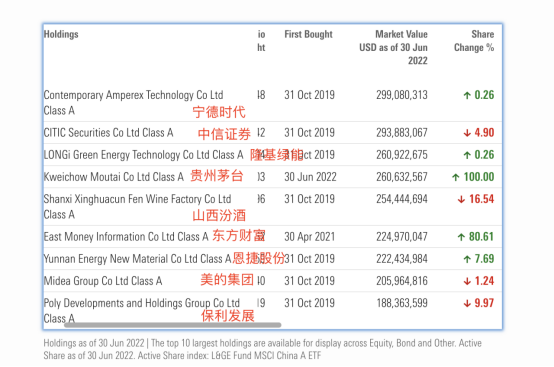Click the green up arrow beside 7.69
The width and height of the screenshot is (554, 367).
(x=467, y=259)
